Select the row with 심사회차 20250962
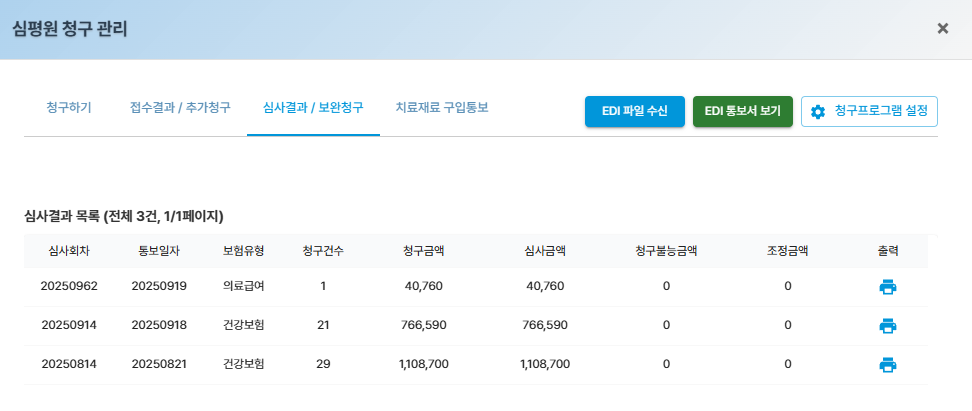Screen dimensions: 972x411 [x=69, y=287]
